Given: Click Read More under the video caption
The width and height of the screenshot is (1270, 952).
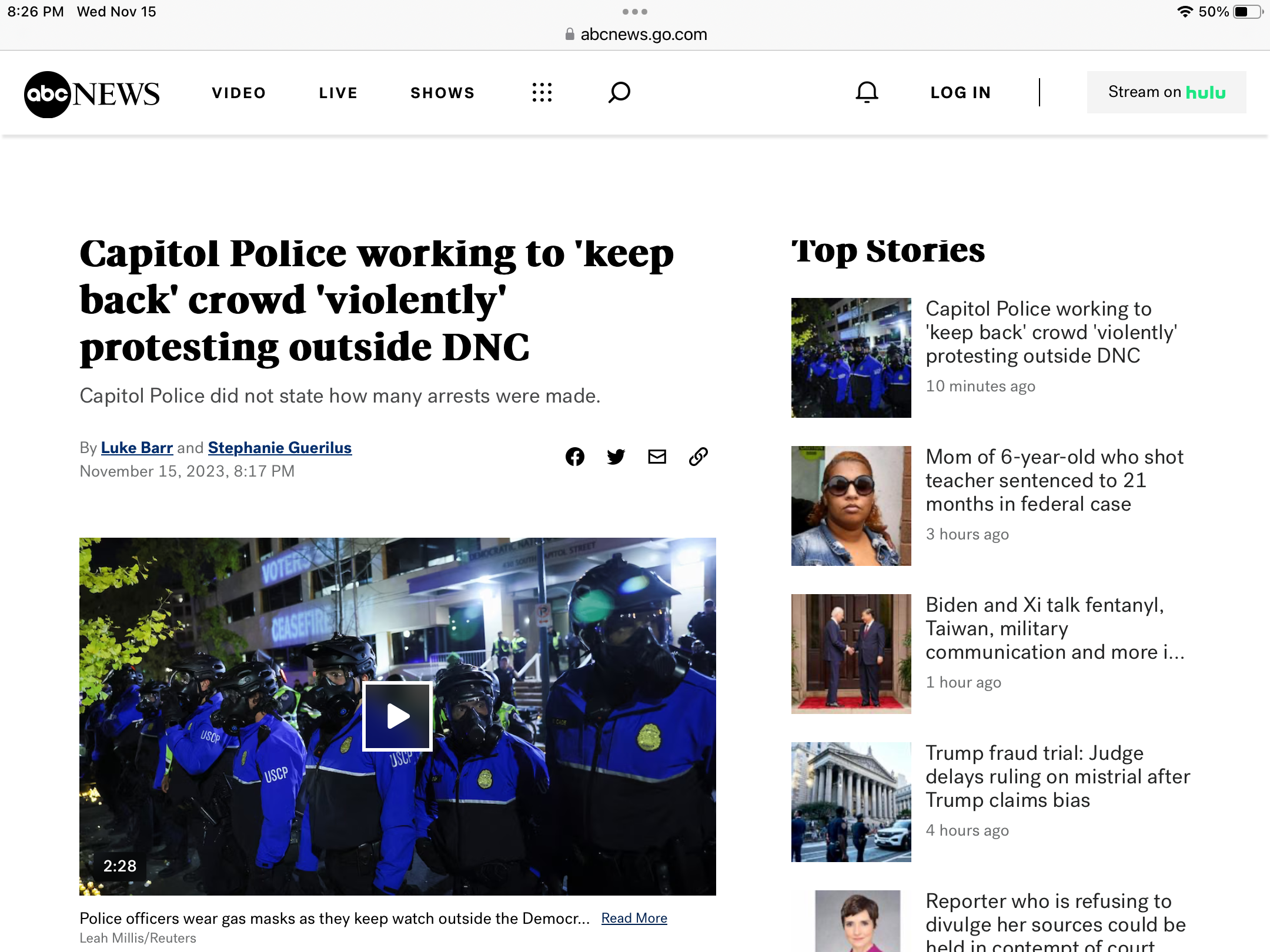Looking at the screenshot, I should click(634, 918).
